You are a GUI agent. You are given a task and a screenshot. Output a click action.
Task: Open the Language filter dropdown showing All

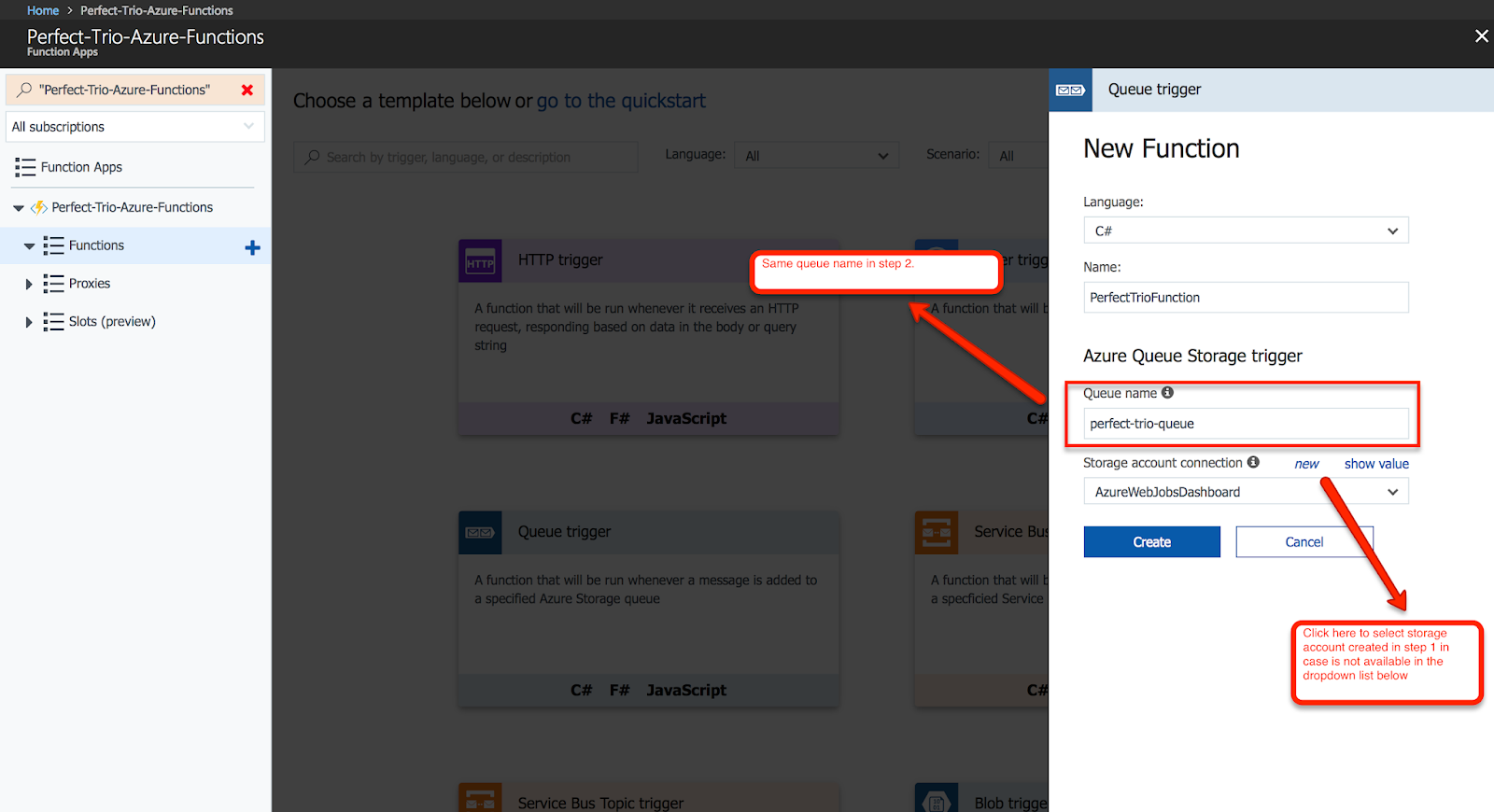(x=816, y=156)
